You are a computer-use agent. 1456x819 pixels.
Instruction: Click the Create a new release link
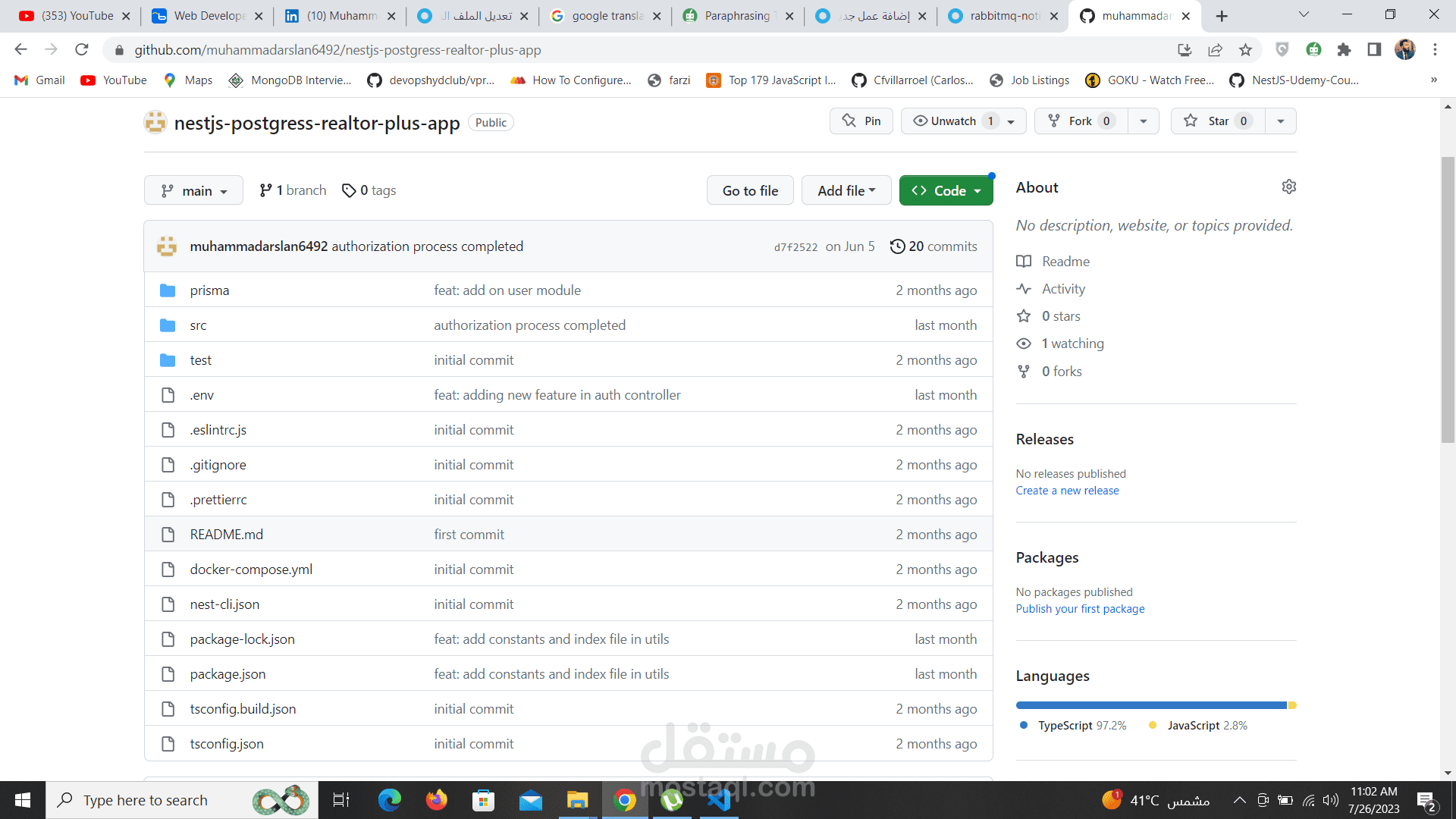pos(1067,491)
